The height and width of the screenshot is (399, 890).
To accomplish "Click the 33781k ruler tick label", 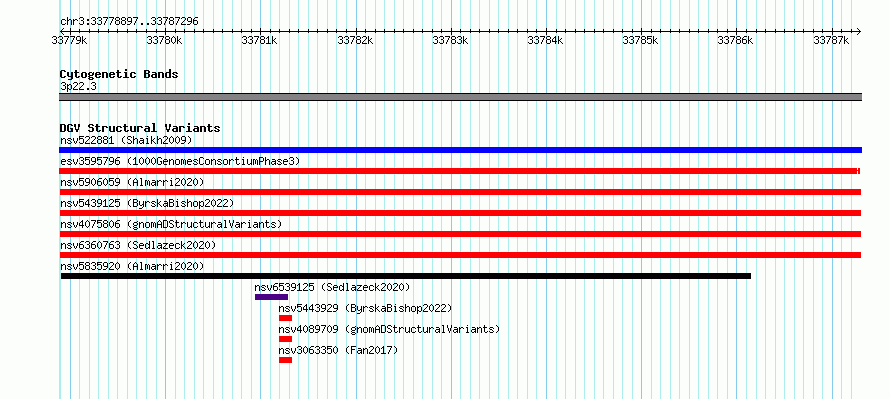I will pyautogui.click(x=260, y=40).
